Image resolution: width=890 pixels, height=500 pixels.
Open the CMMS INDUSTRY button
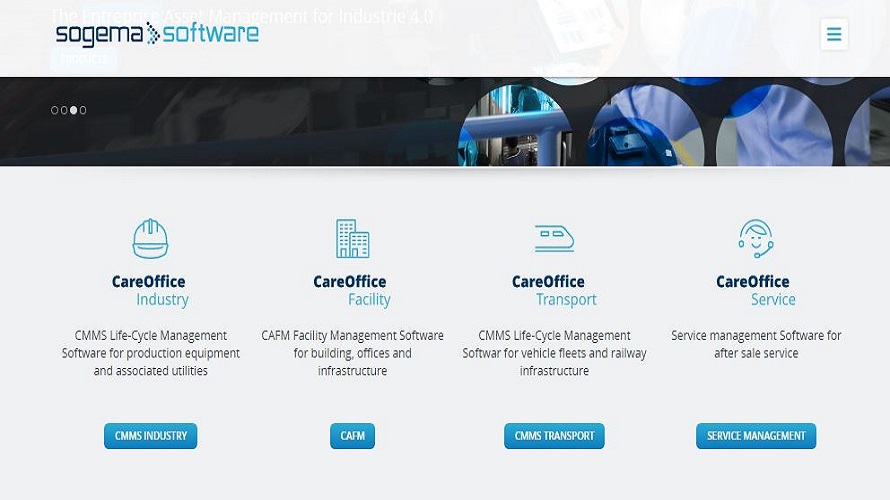150,436
